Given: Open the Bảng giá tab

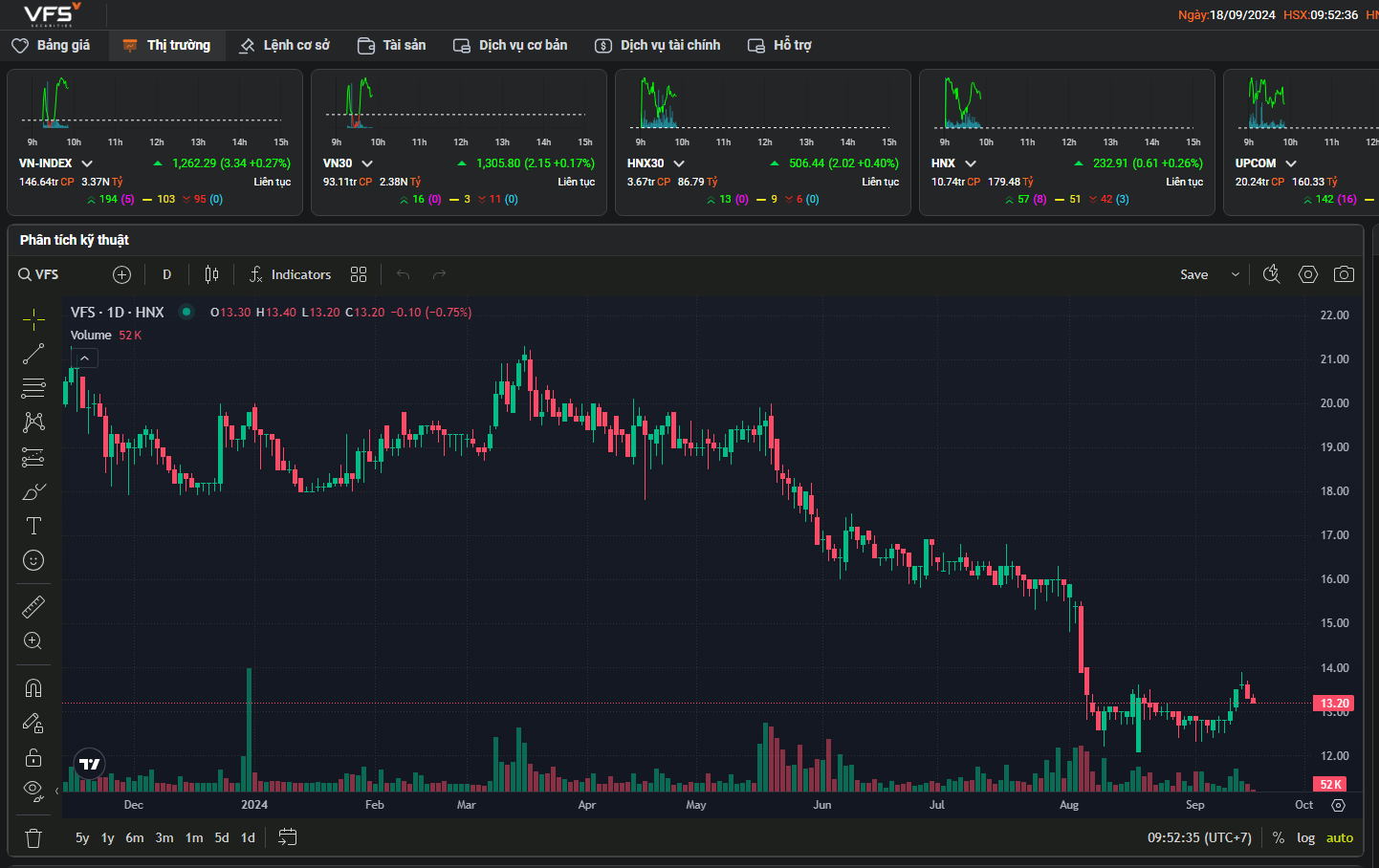Looking at the screenshot, I should click(x=52, y=45).
